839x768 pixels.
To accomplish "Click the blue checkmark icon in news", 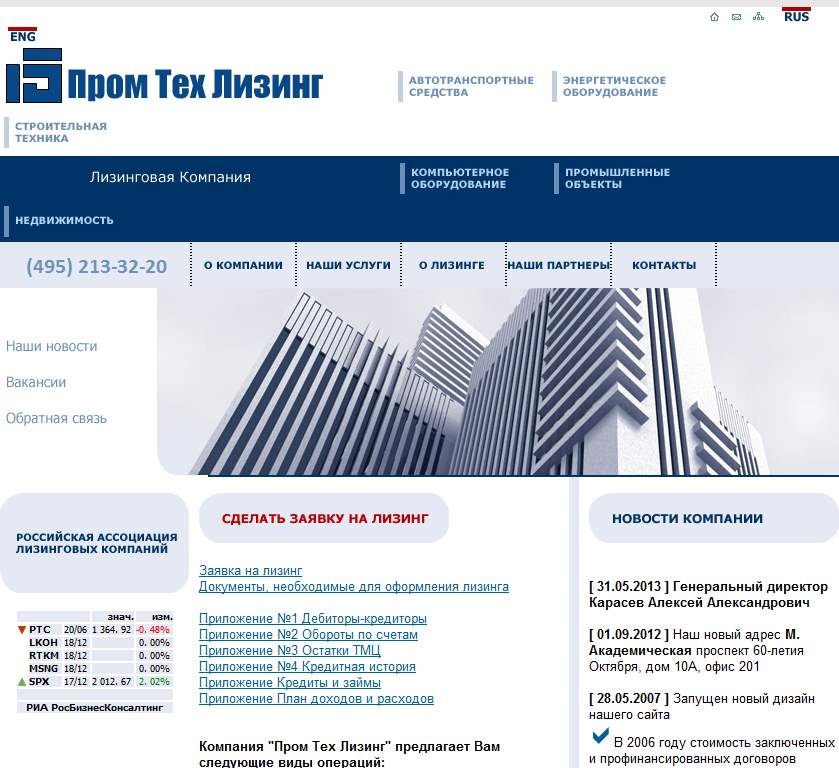I will point(600,736).
